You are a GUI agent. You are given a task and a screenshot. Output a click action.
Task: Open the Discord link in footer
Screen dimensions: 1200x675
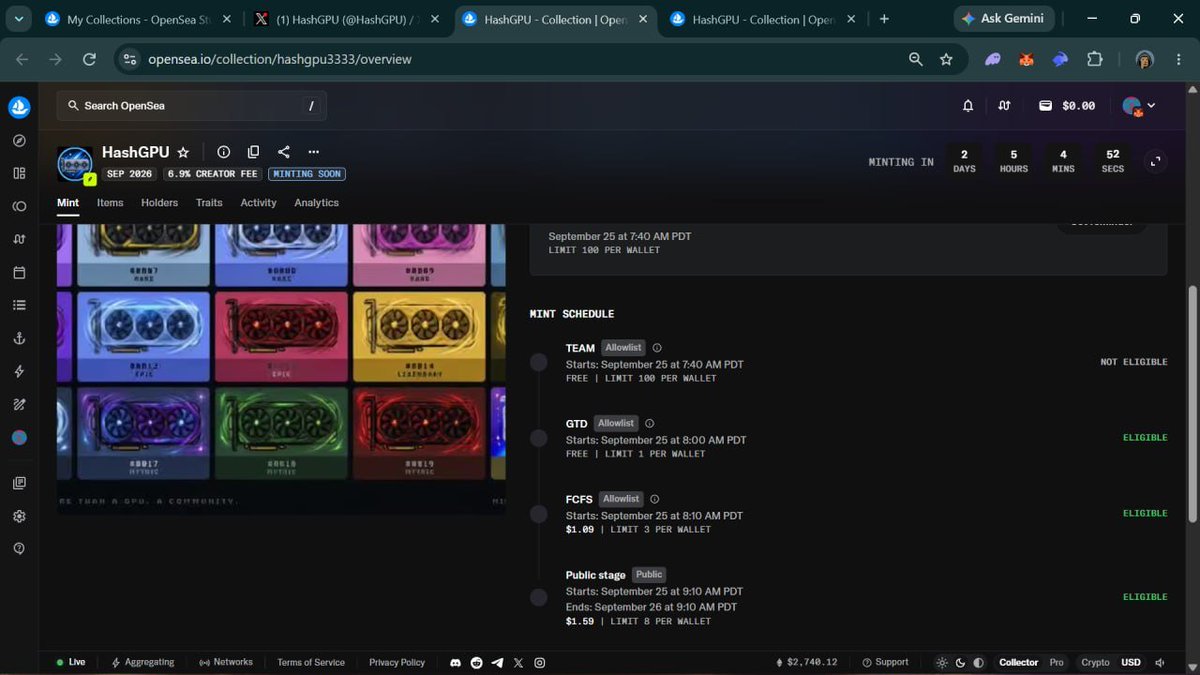pos(456,663)
